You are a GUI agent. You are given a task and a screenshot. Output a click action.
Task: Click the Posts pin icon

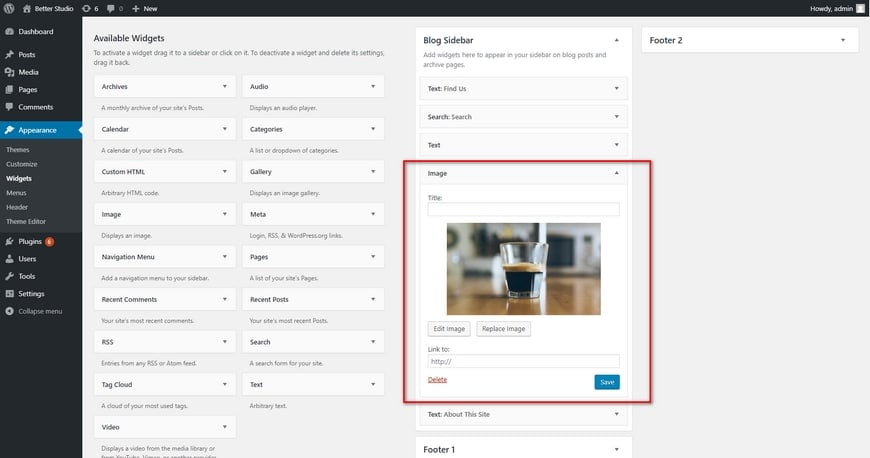pyautogui.click(x=9, y=54)
